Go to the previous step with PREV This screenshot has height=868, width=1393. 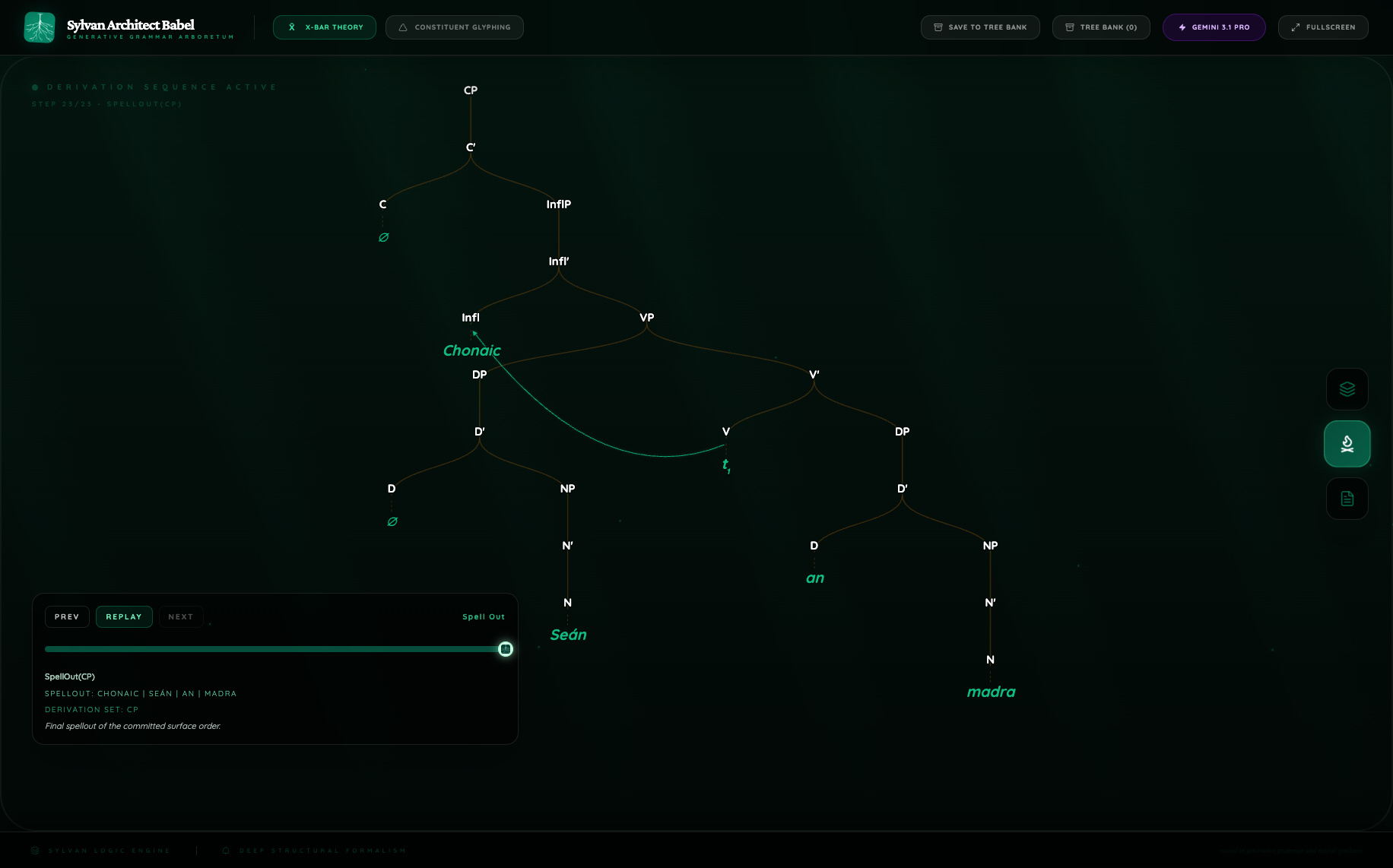pyautogui.click(x=67, y=616)
